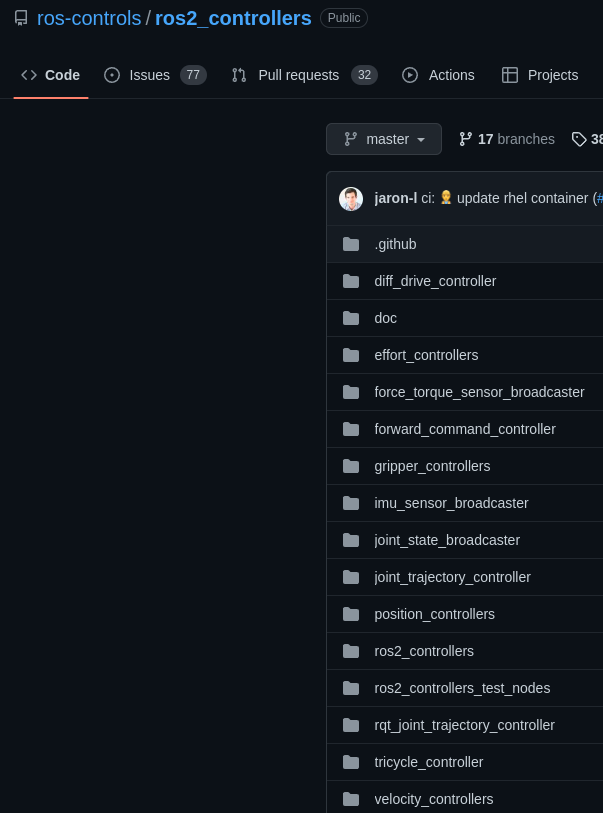Open the joint_state_broadcaster folder

[x=447, y=540]
